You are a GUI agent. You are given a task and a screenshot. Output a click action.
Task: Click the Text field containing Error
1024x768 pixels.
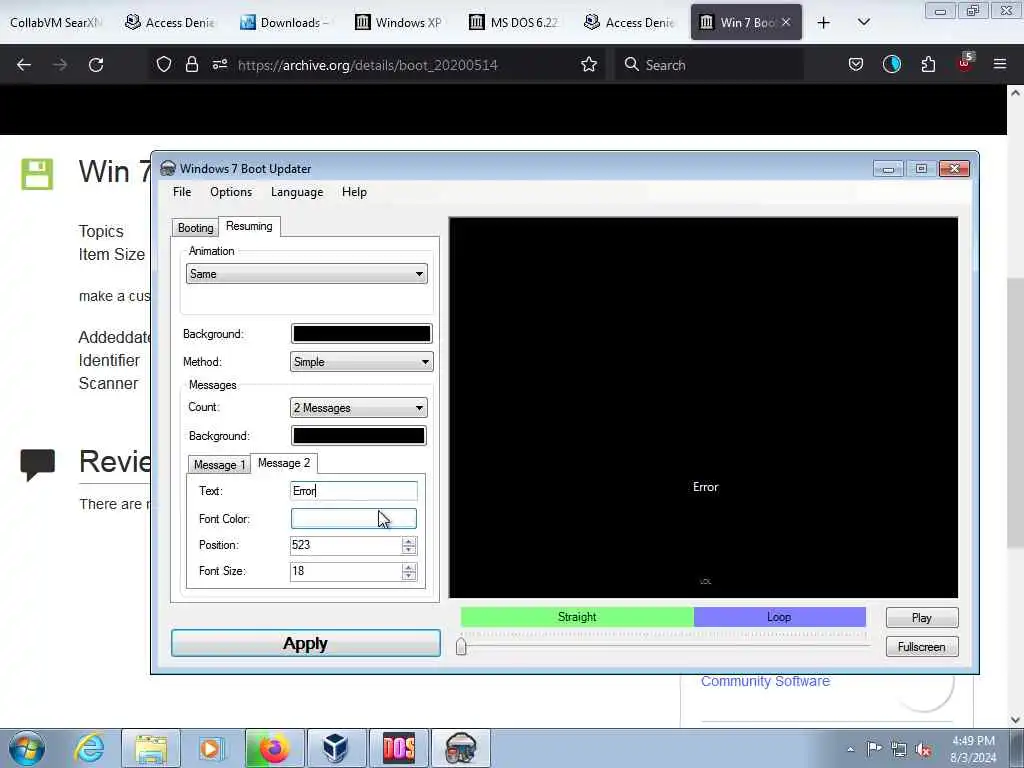pyautogui.click(x=353, y=491)
